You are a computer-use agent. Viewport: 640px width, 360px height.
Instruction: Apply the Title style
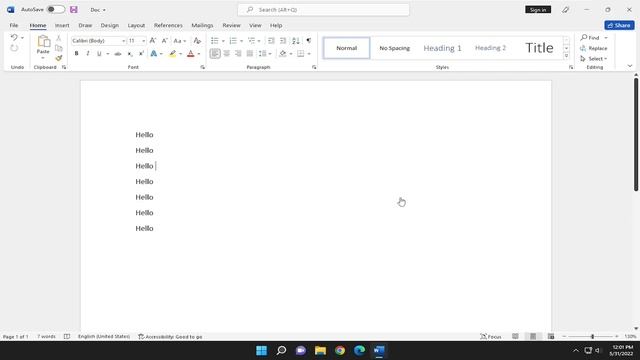(539, 48)
